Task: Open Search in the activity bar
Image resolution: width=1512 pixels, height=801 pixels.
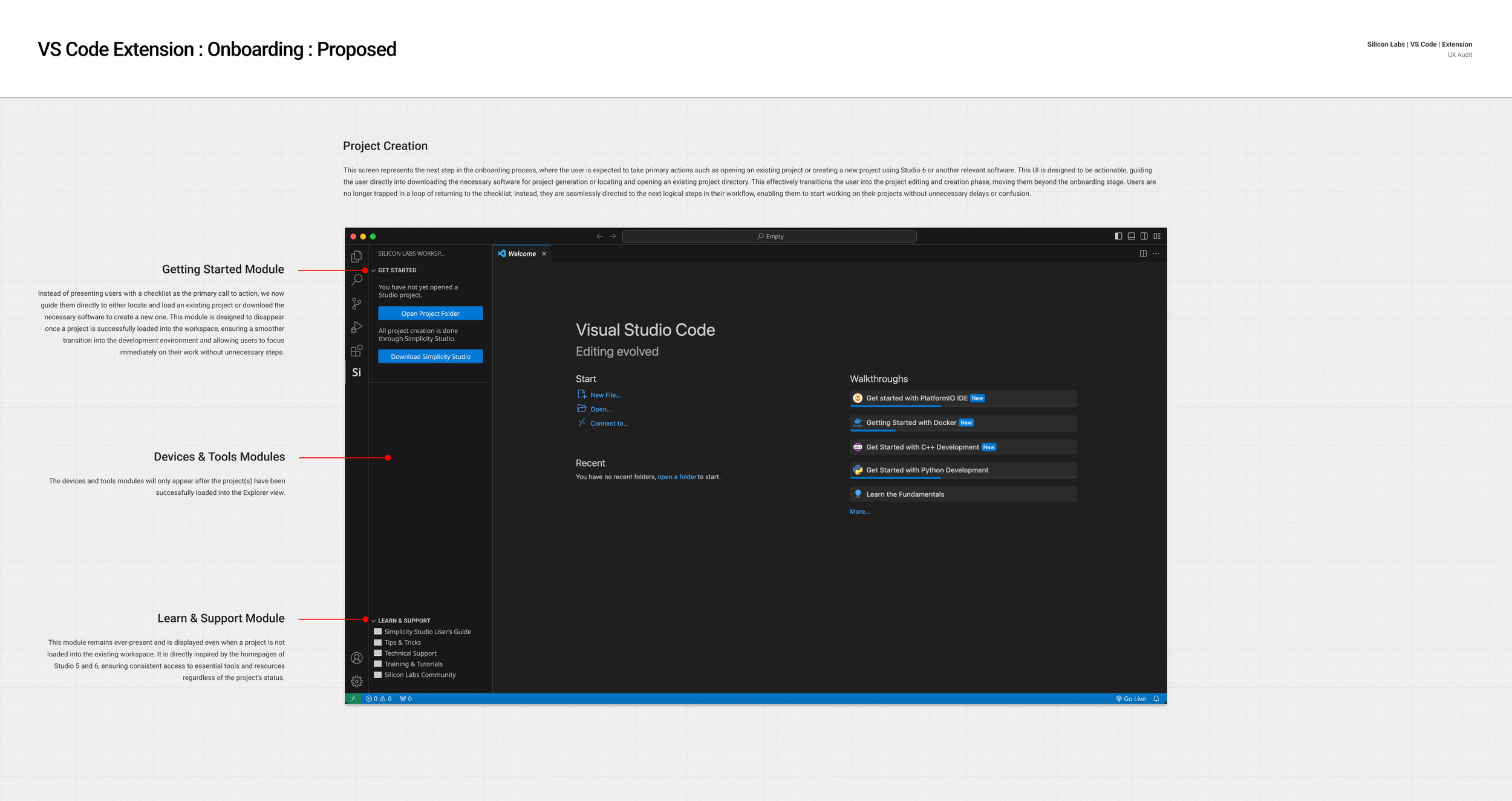Action: pos(356,280)
